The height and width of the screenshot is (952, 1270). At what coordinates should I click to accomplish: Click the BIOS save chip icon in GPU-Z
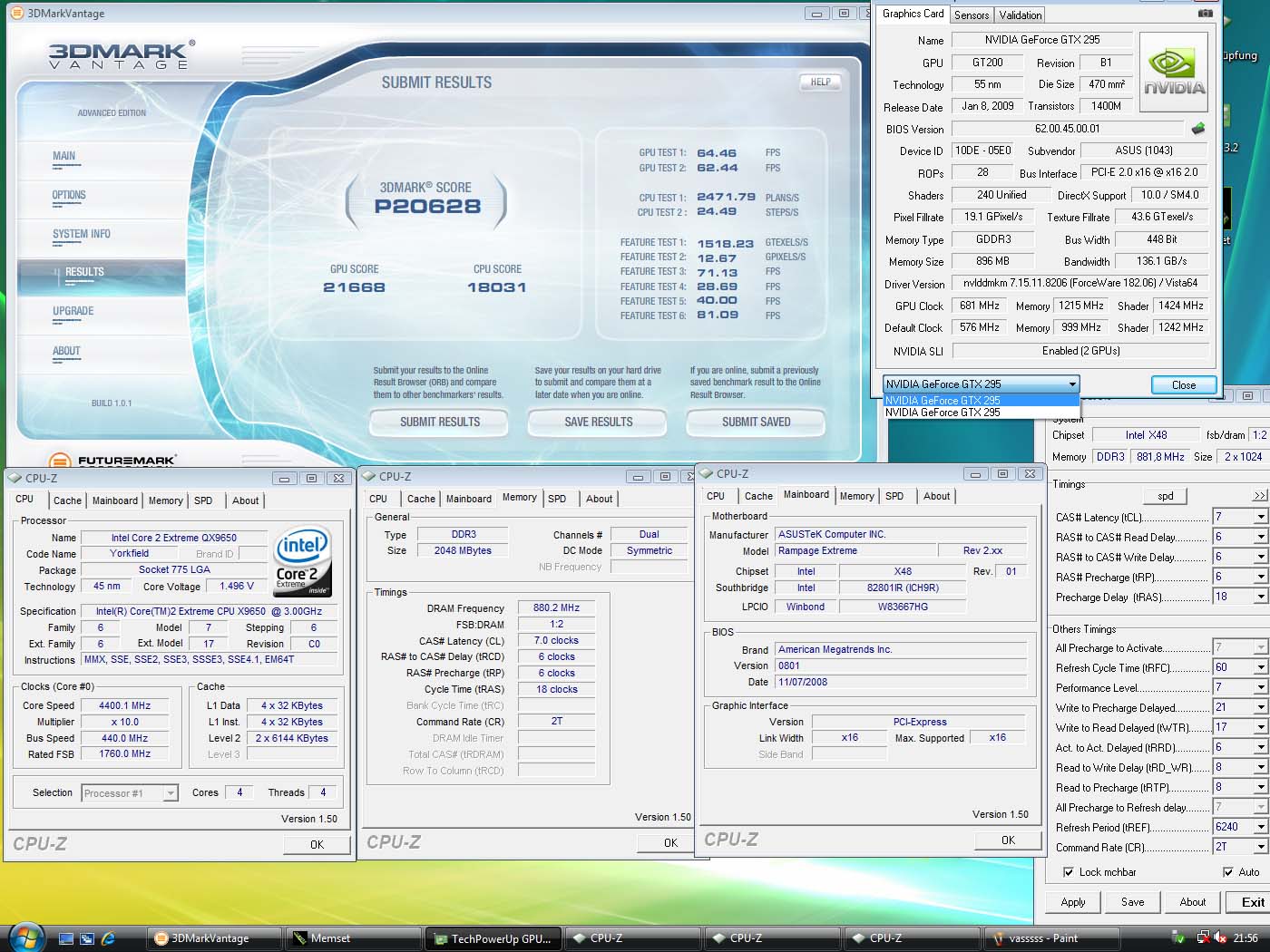(x=1198, y=129)
